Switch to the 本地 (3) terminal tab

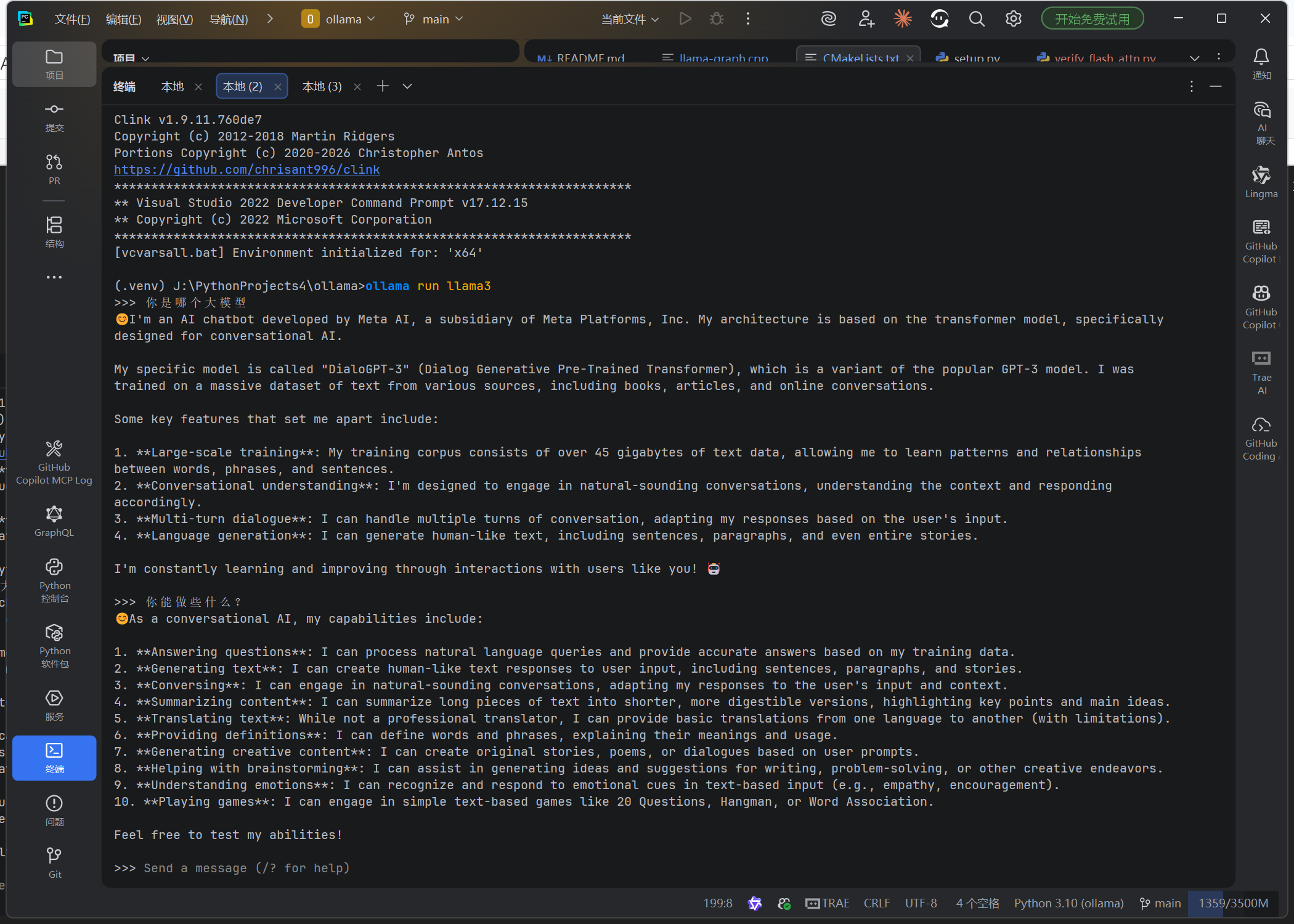pyautogui.click(x=322, y=86)
